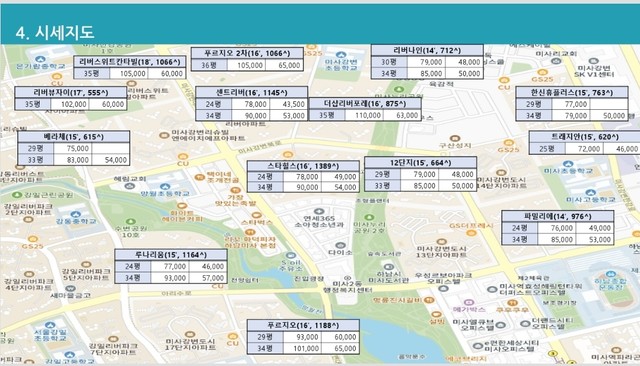The image size is (640, 366).
Task: Select the 파밀리에 price table header
Action: coord(557,216)
